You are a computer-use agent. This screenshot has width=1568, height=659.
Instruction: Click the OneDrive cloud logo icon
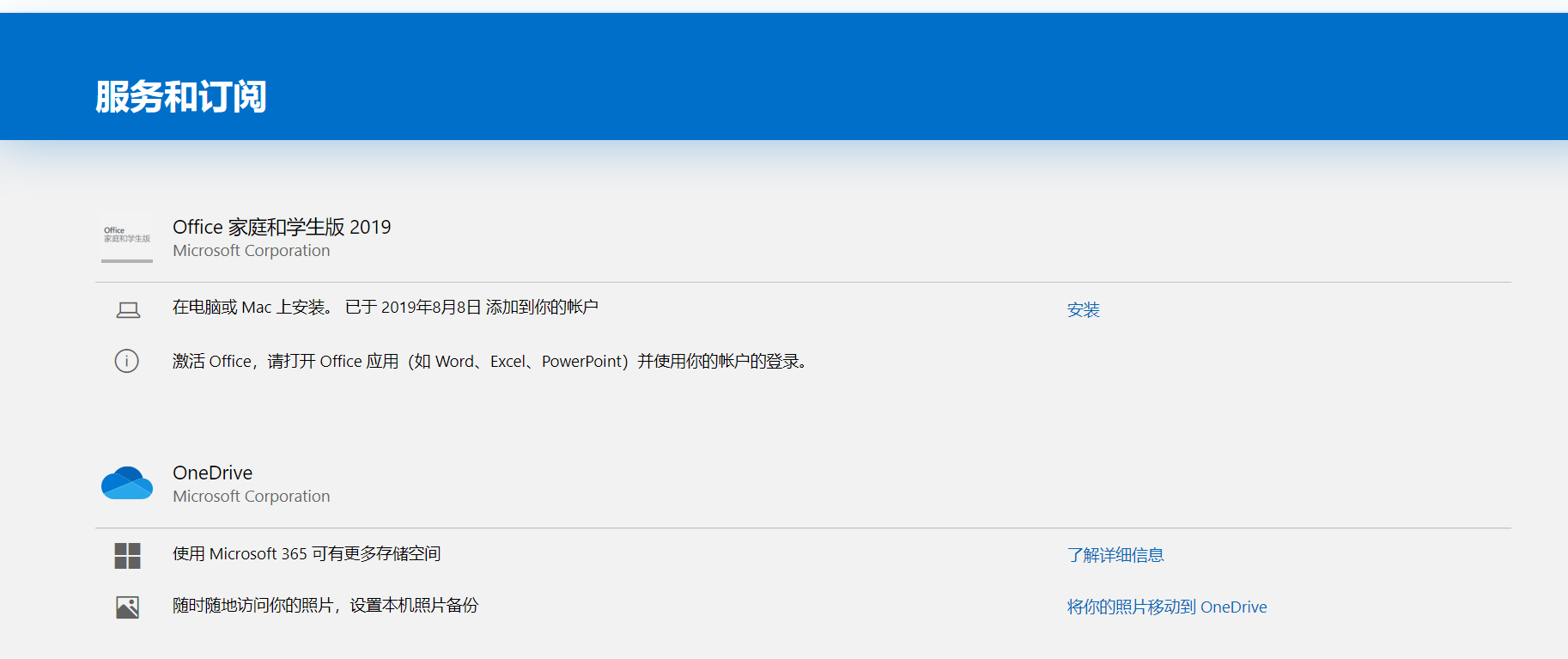pyautogui.click(x=127, y=483)
